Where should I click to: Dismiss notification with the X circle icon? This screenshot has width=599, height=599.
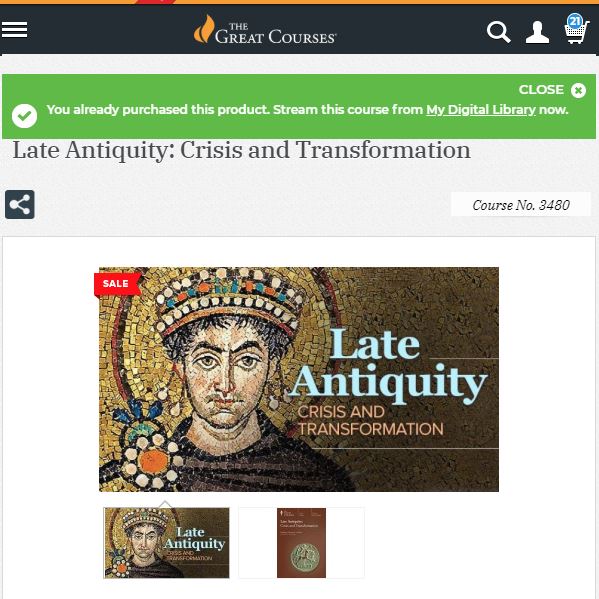pyautogui.click(x=578, y=91)
